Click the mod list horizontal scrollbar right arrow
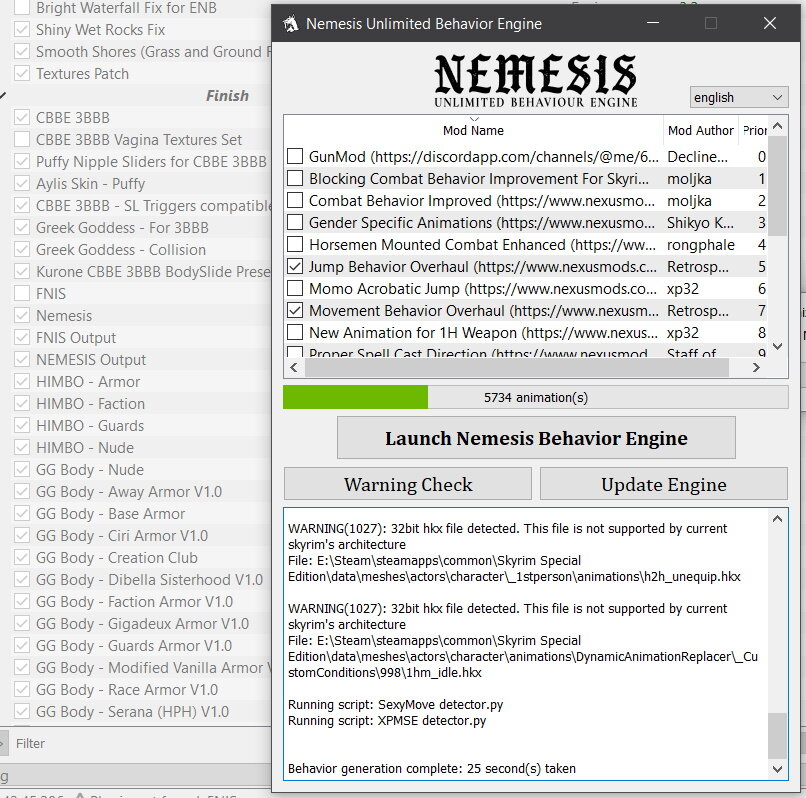This screenshot has width=806, height=798. [756, 368]
